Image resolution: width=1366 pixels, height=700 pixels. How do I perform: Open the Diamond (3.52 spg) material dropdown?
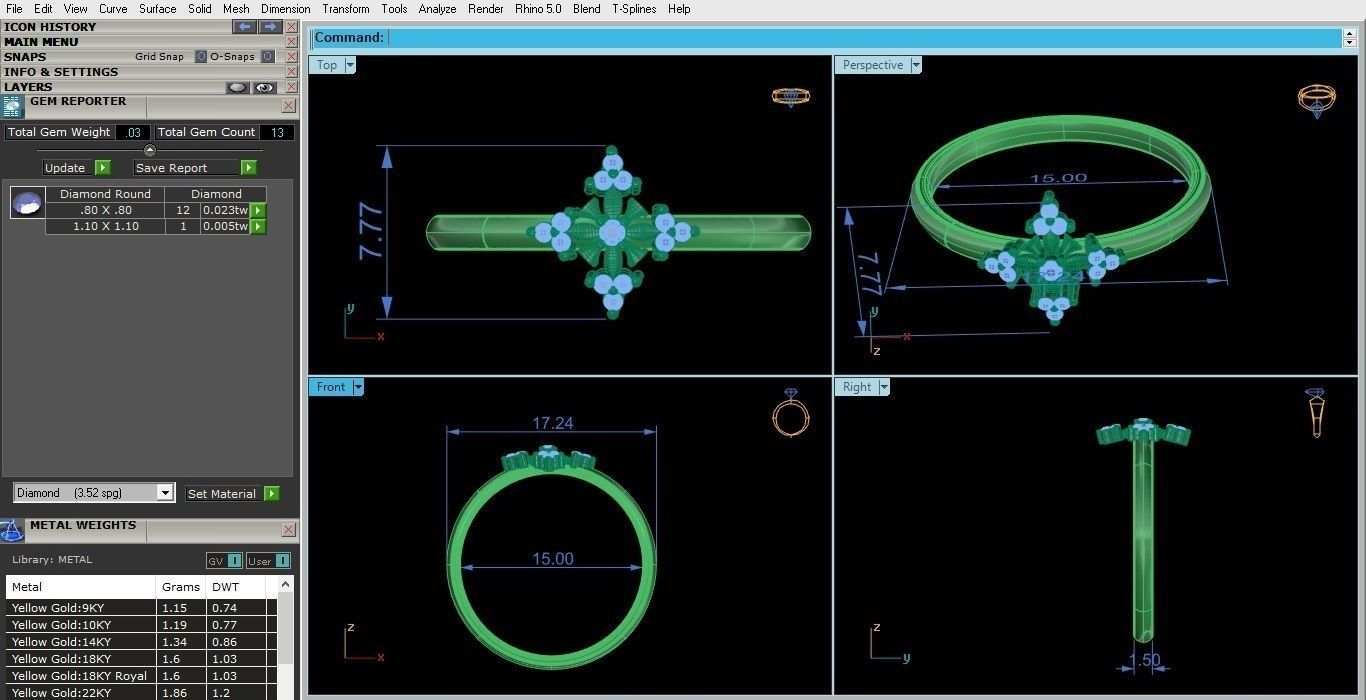coord(165,493)
